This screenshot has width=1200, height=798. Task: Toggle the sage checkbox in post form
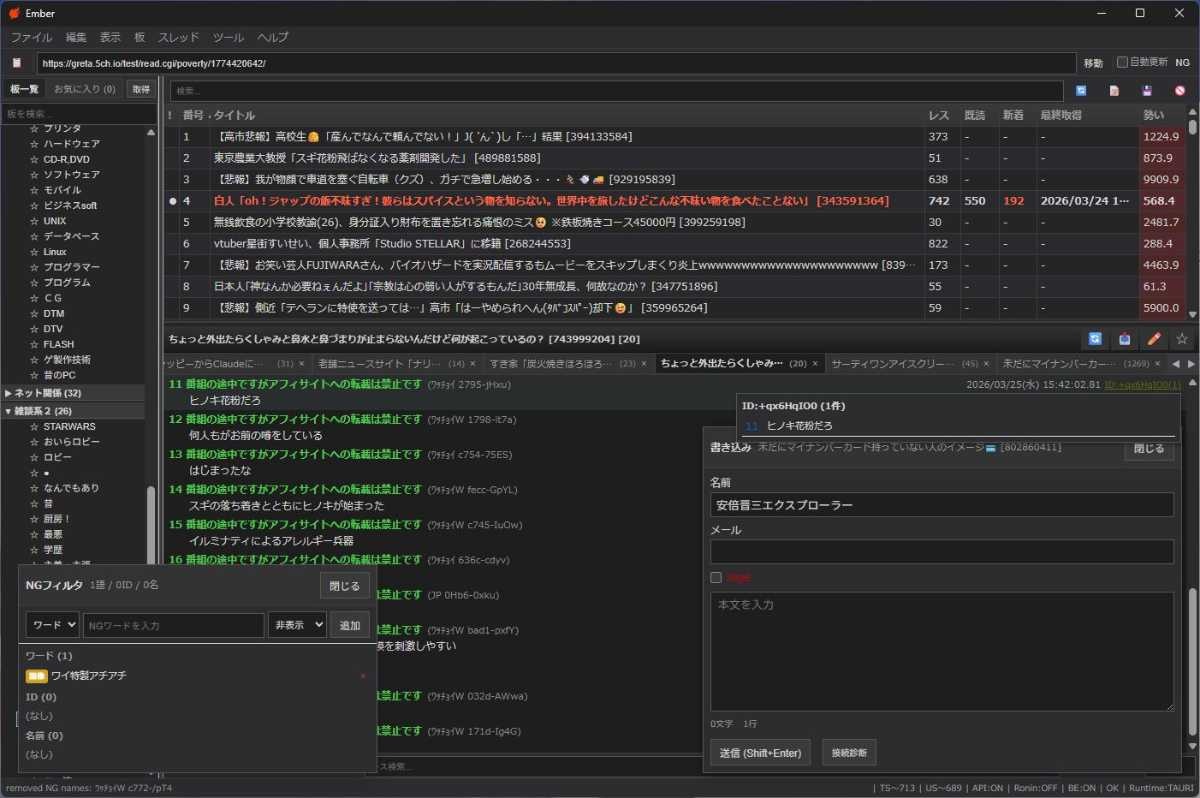point(716,577)
